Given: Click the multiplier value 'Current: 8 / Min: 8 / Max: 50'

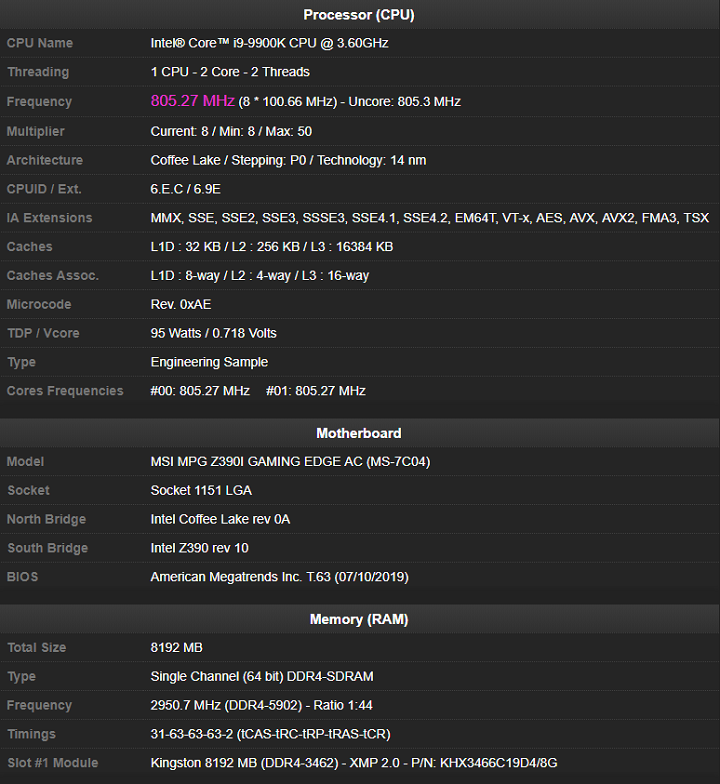Looking at the screenshot, I should coord(231,132).
